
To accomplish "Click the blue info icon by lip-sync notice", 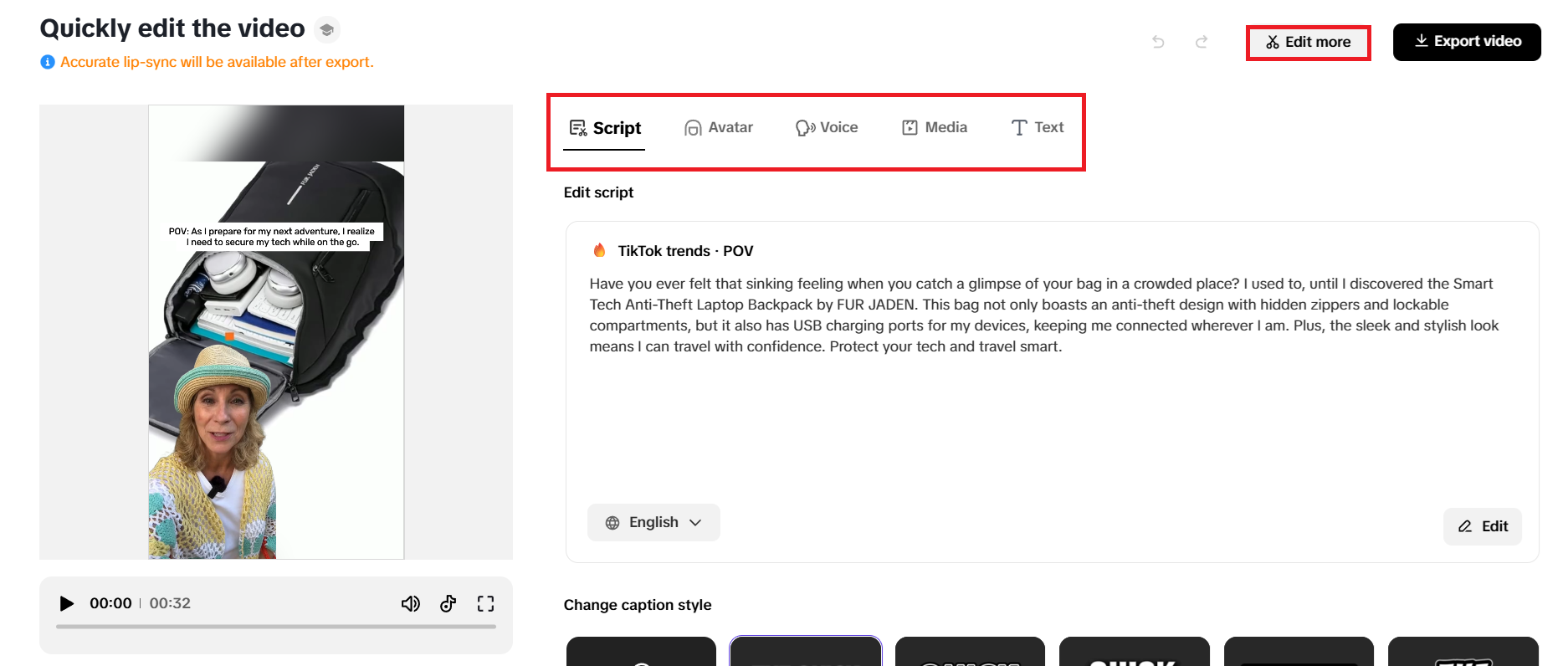I will pos(48,62).
